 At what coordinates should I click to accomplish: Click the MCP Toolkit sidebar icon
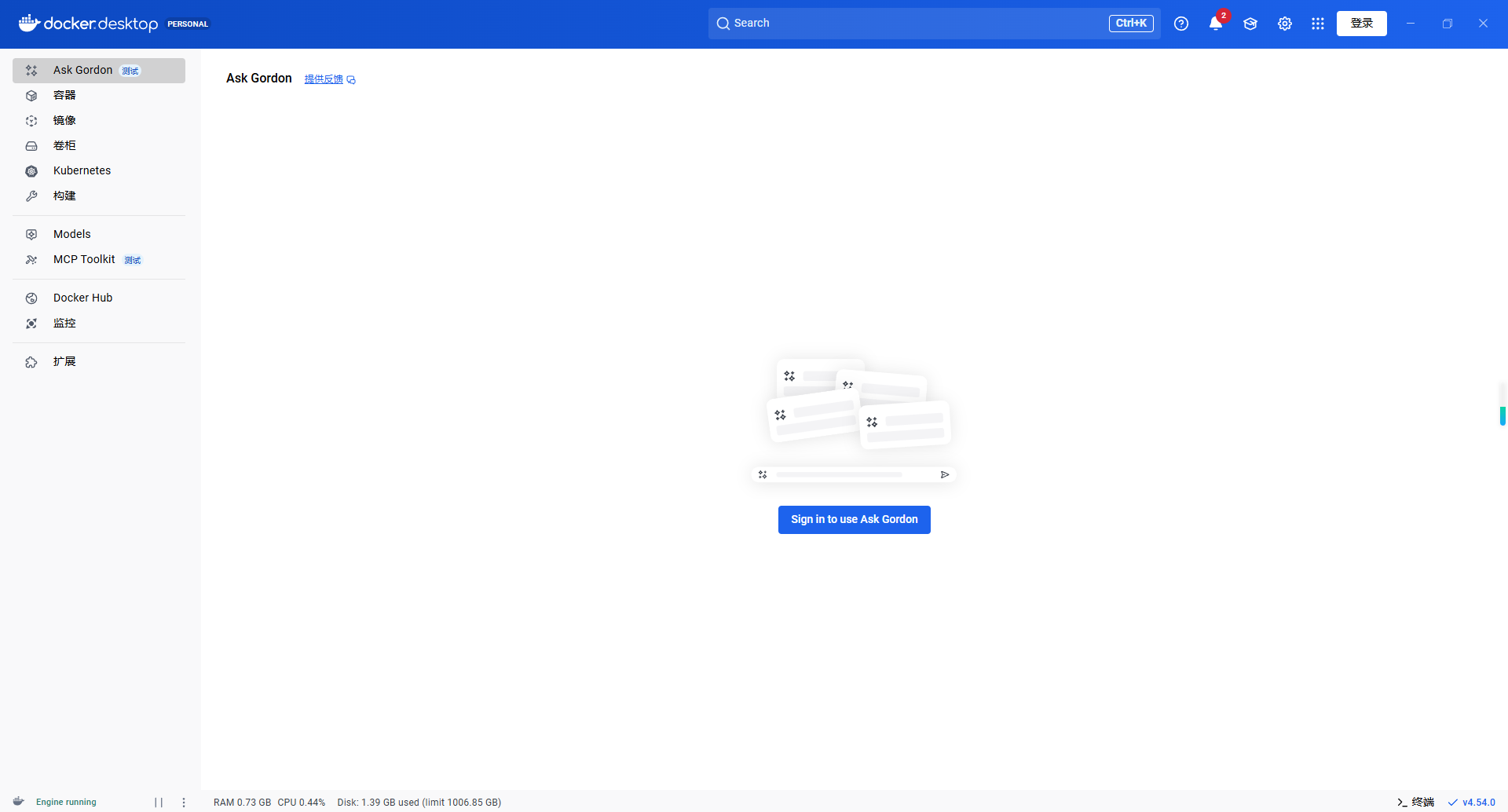[31, 260]
